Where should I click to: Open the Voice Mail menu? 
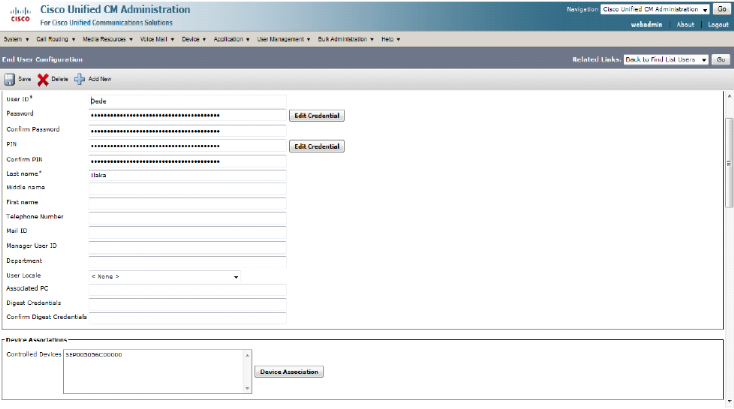pos(157,39)
